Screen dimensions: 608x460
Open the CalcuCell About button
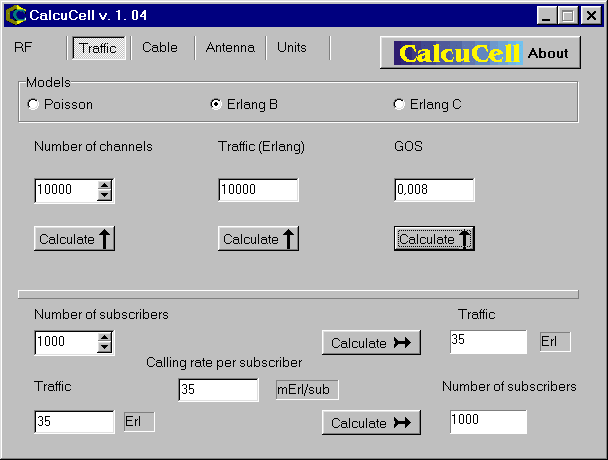[480, 53]
